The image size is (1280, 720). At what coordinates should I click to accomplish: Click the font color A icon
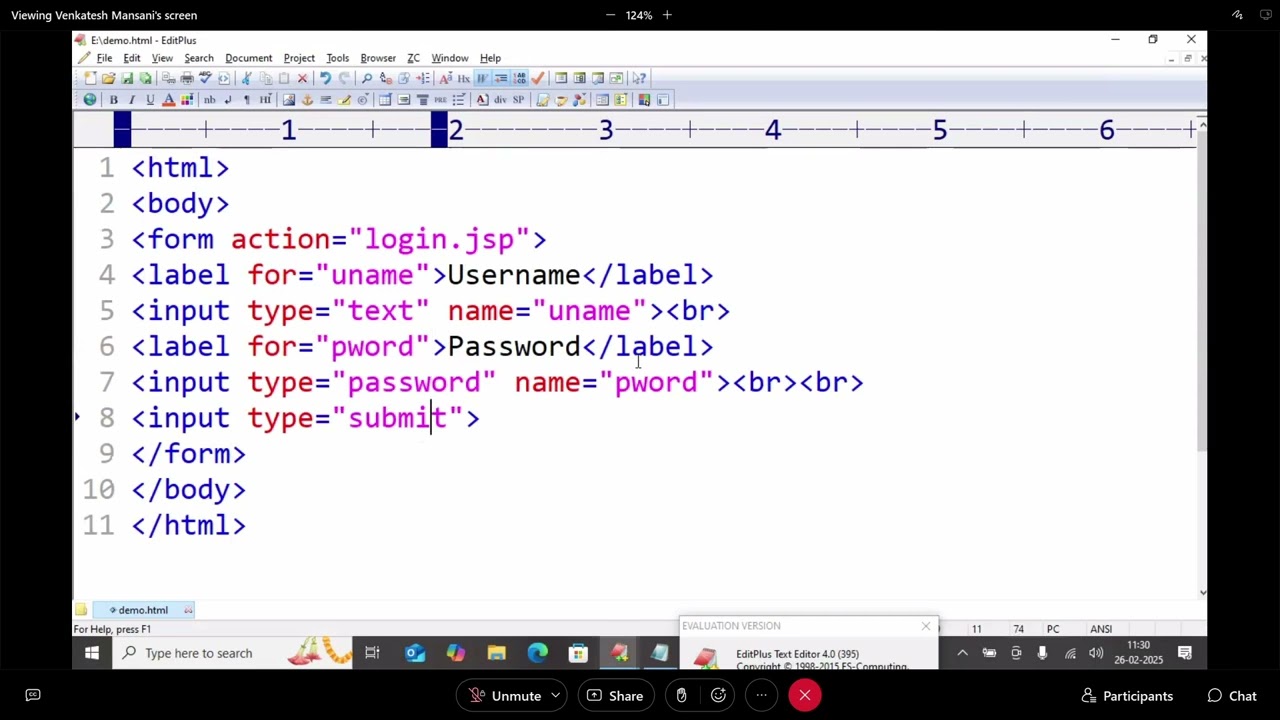tap(168, 100)
